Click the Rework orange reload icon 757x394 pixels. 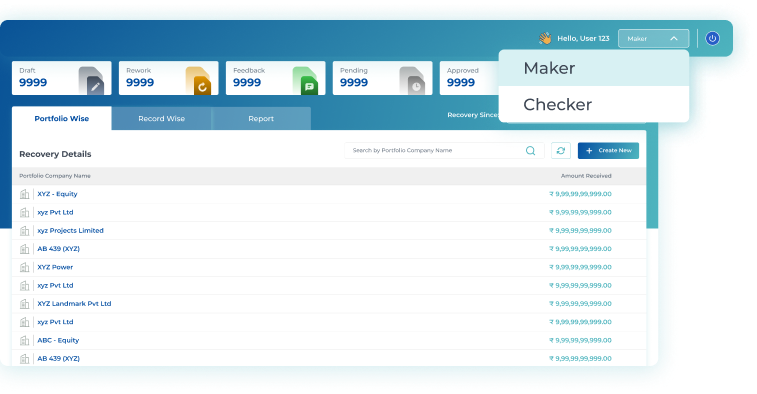[198, 80]
